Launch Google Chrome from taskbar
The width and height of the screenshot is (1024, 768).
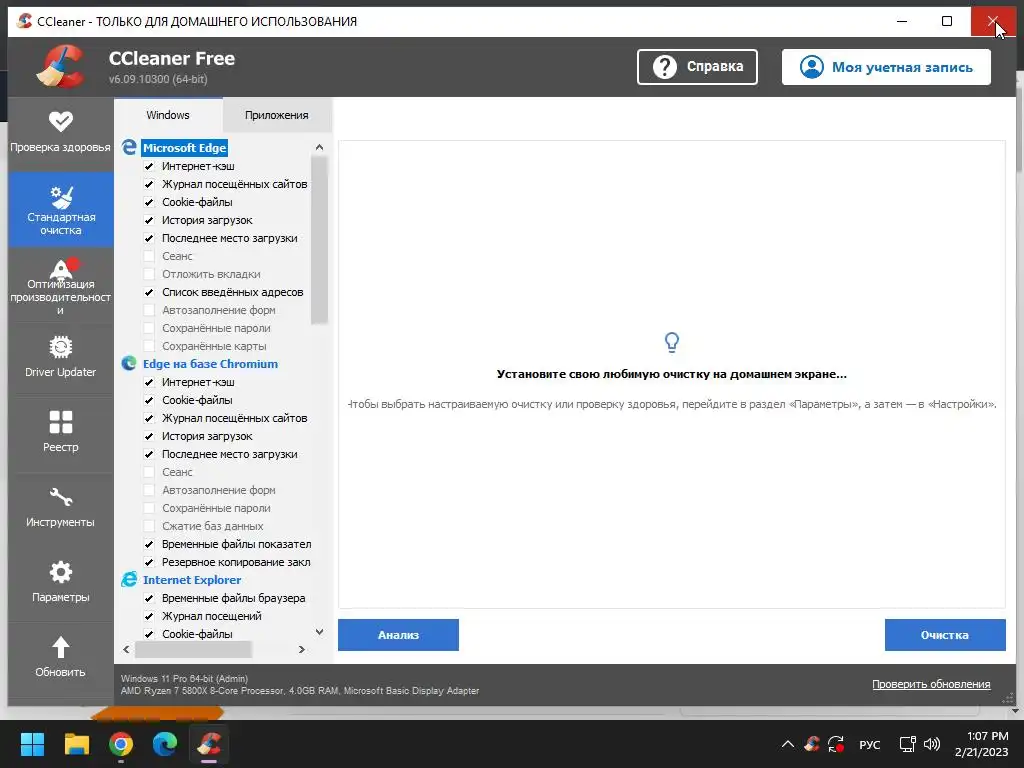tap(121, 744)
